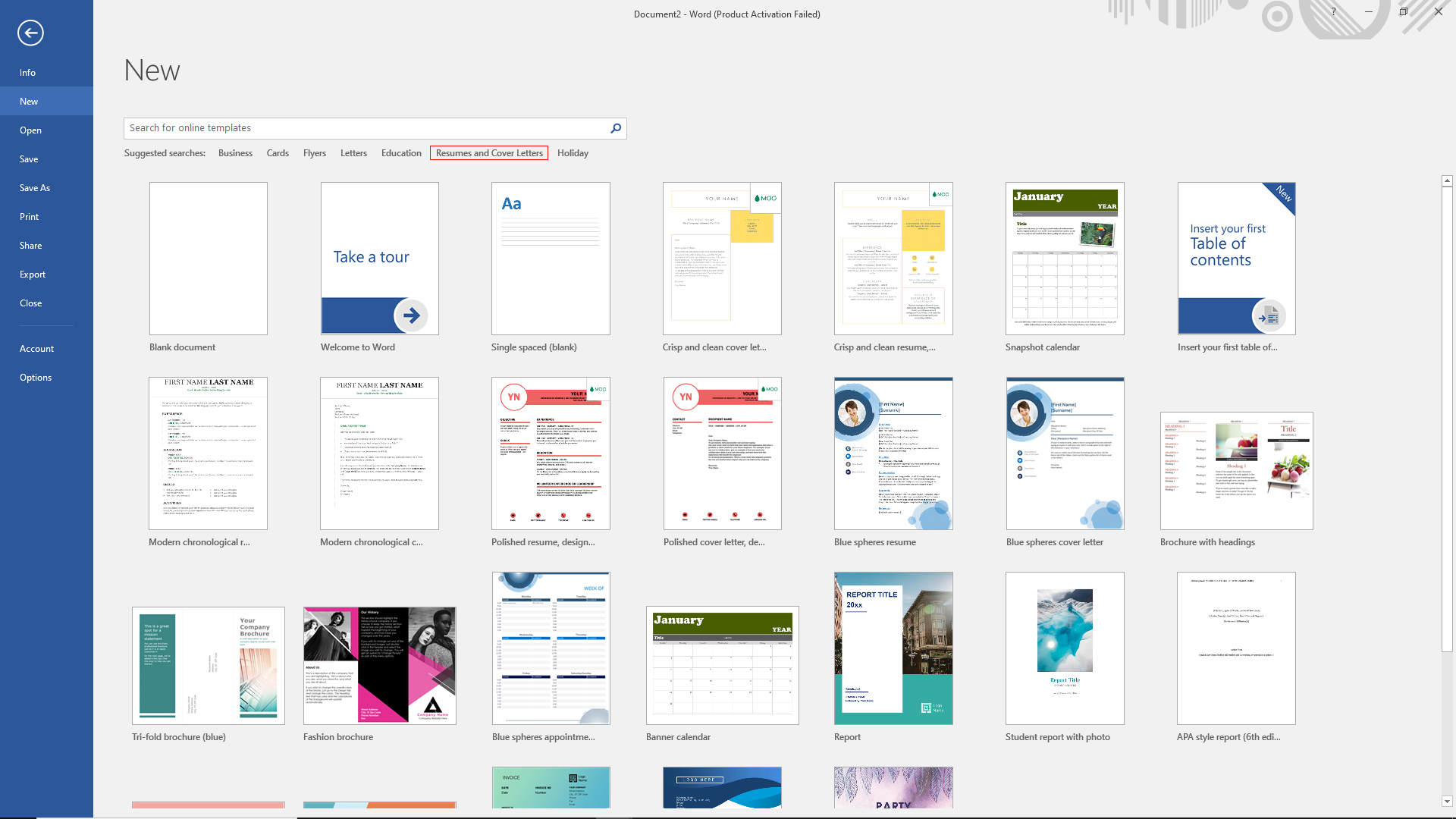Image resolution: width=1456 pixels, height=819 pixels.
Task: Search the Business suggested category
Action: point(235,152)
